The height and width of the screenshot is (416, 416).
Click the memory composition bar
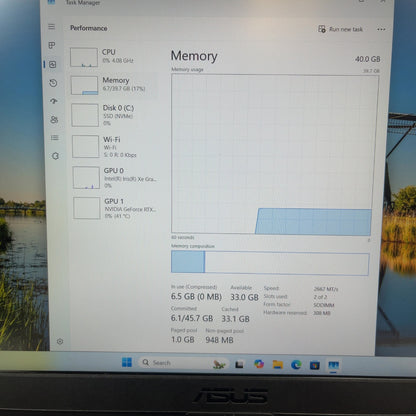270,263
